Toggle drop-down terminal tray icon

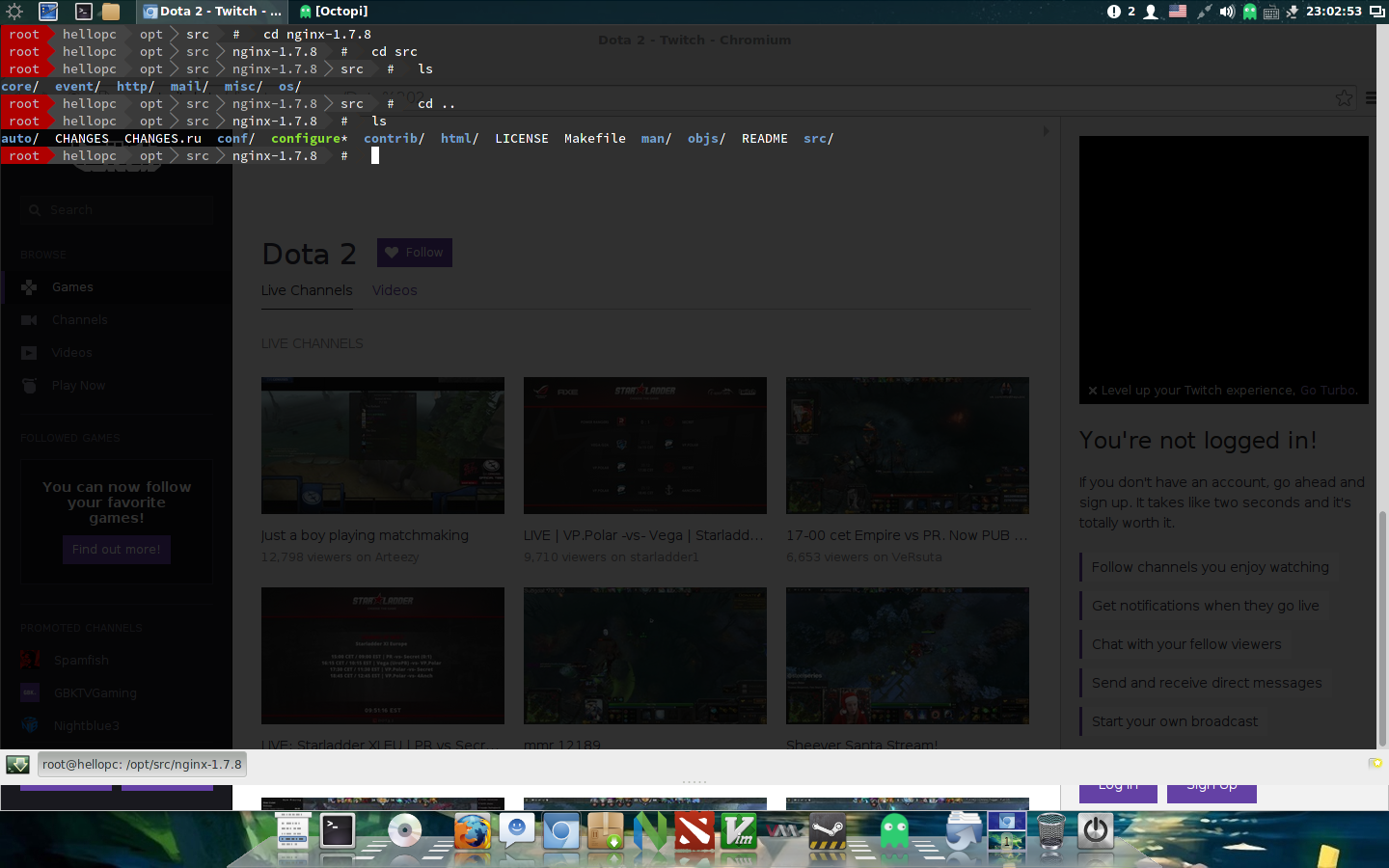click(1293, 12)
